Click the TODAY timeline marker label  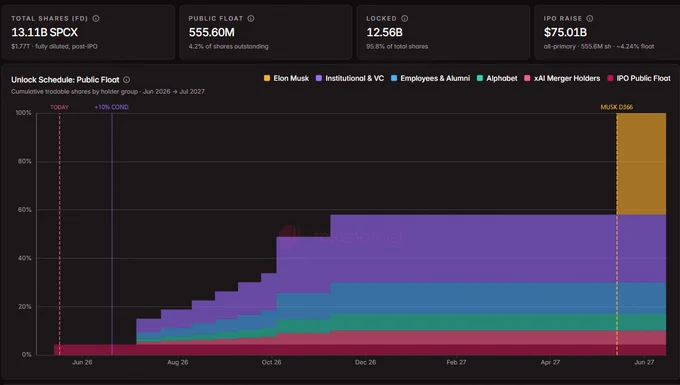pyautogui.click(x=59, y=107)
